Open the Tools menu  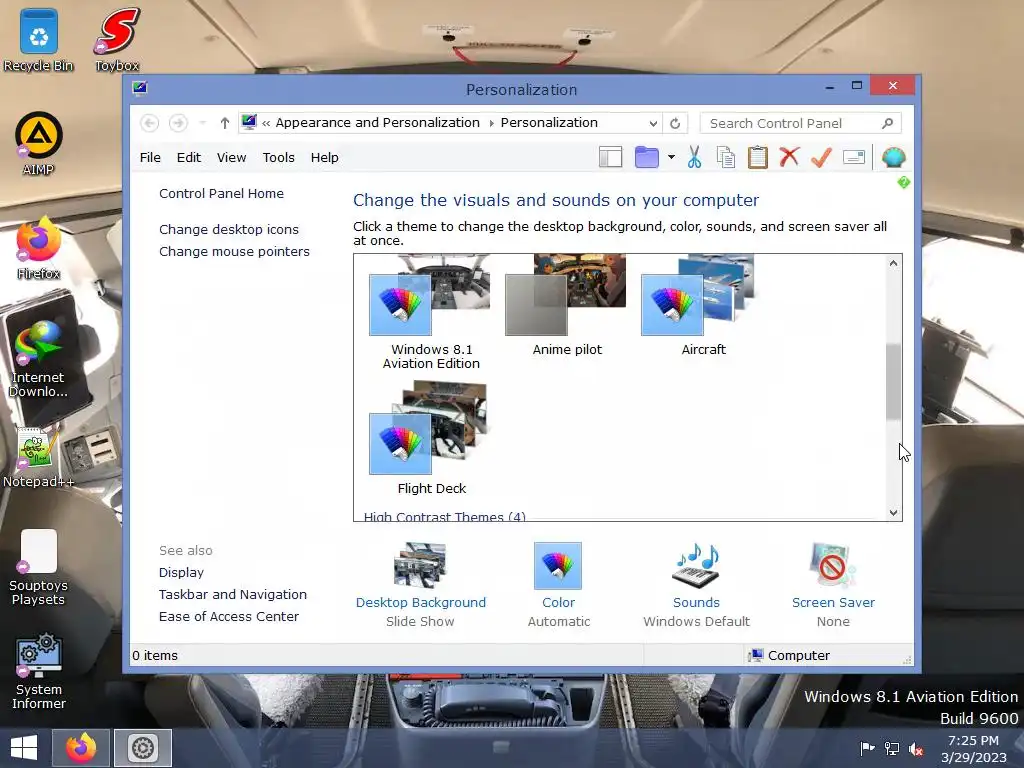279,157
